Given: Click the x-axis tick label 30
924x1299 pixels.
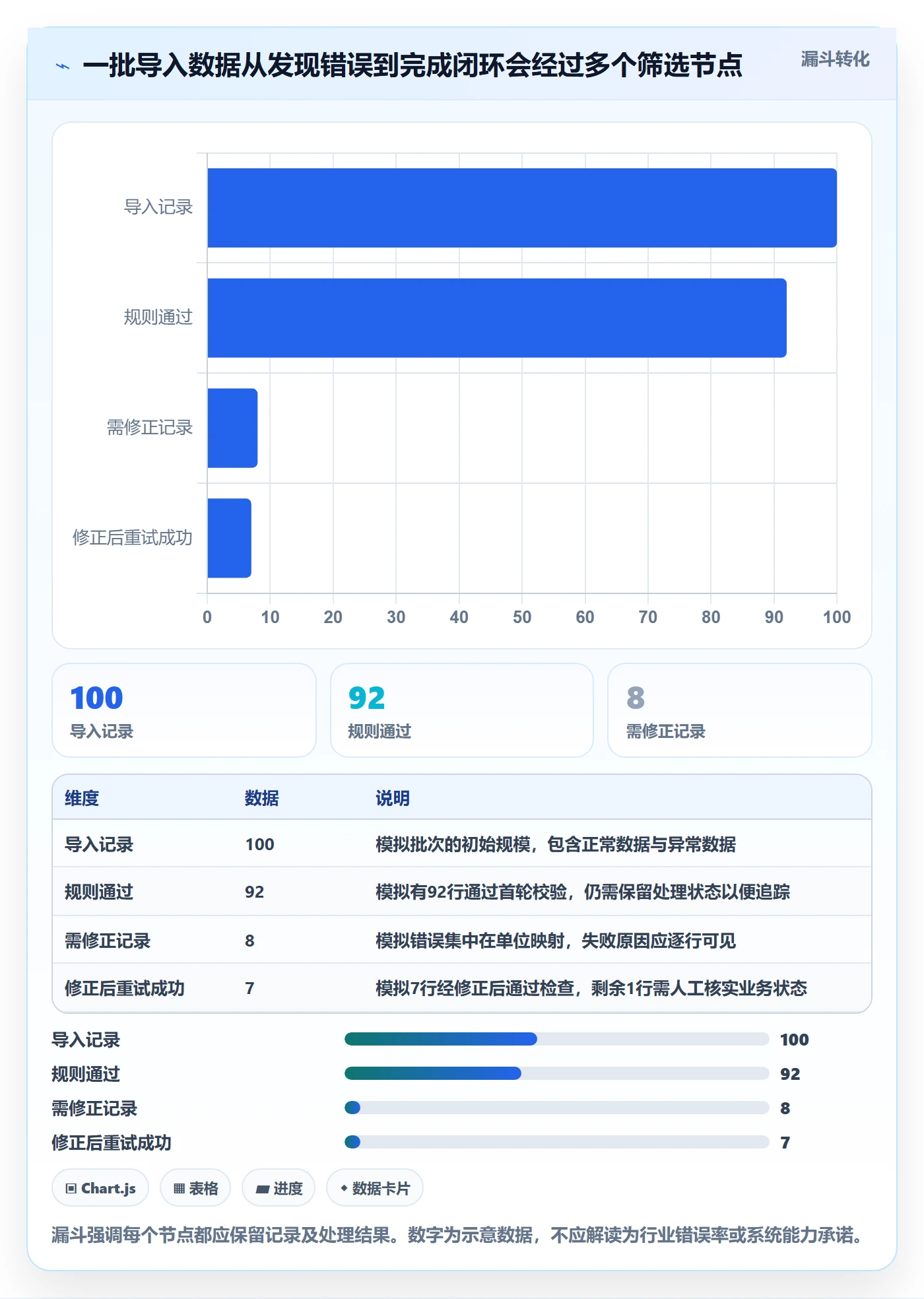Looking at the screenshot, I should (x=396, y=617).
